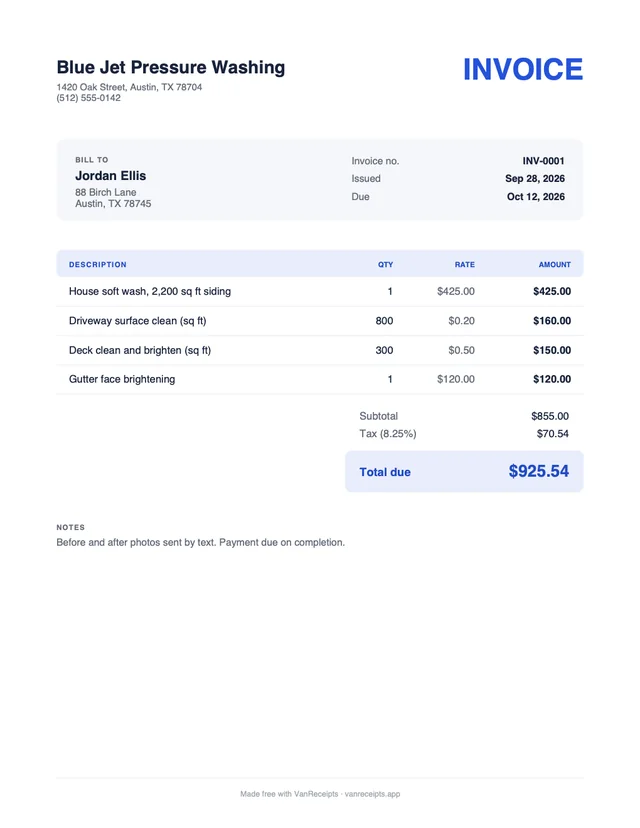Click the total amount $925.54
Image resolution: width=640 pixels, height=828 pixels.
point(539,471)
